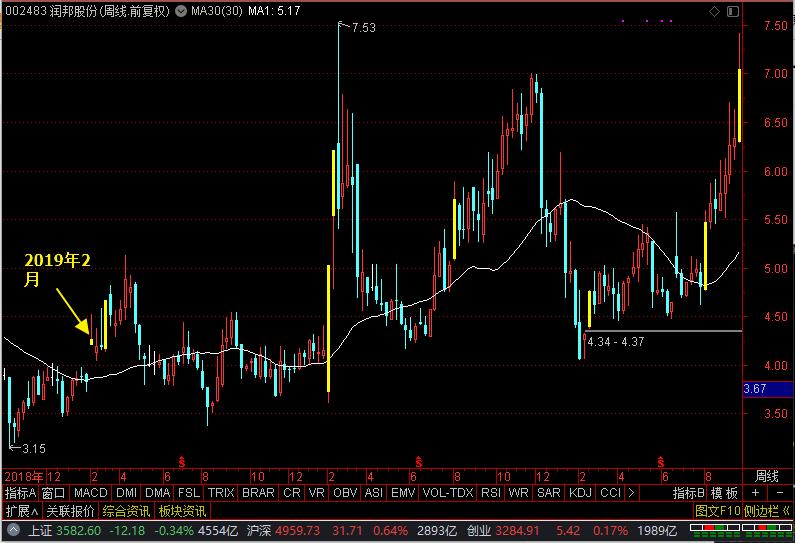The width and height of the screenshot is (795, 543).
Task: Select the VOL-TDX indicator tab
Action: (x=448, y=493)
